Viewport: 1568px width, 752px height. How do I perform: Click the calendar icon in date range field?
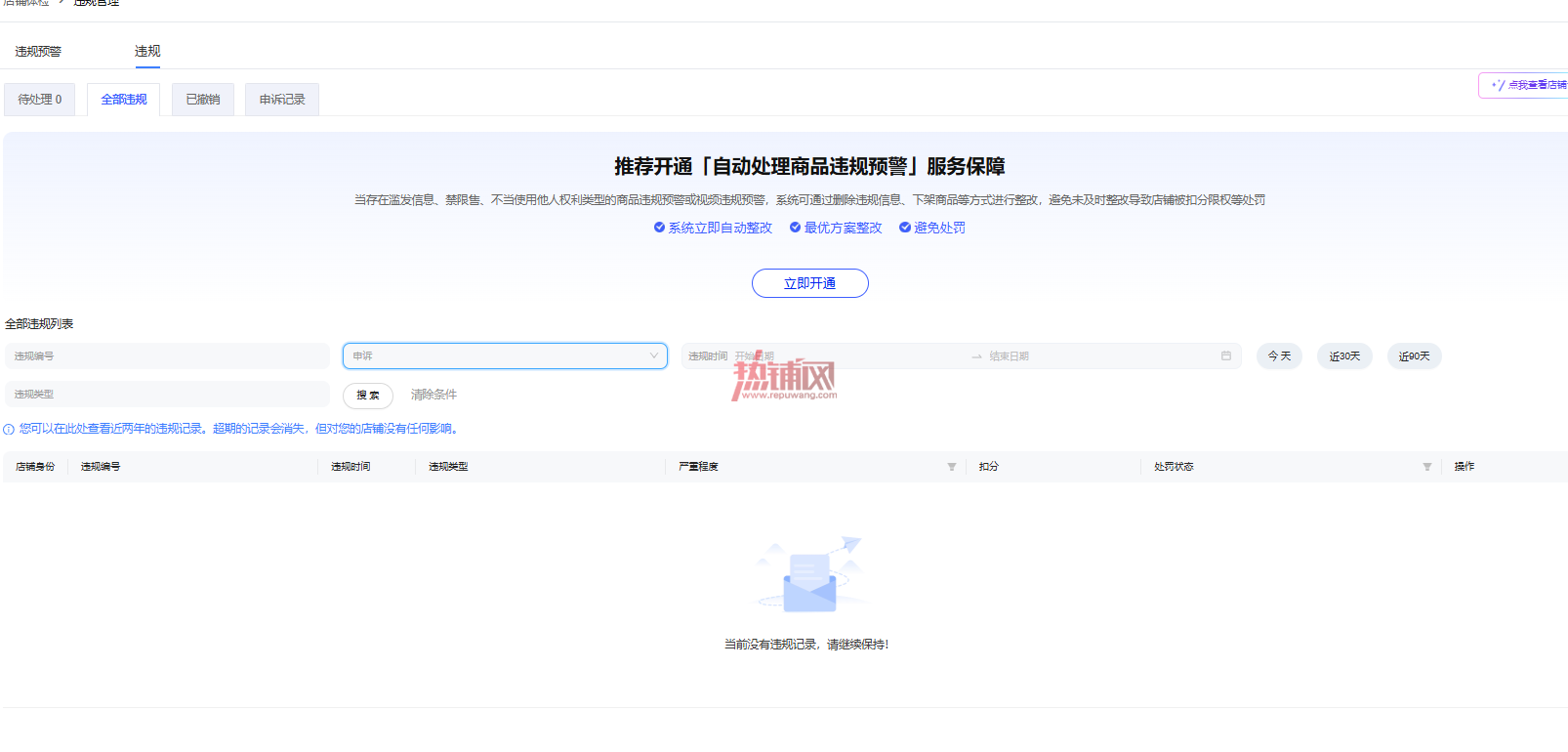click(x=1225, y=355)
